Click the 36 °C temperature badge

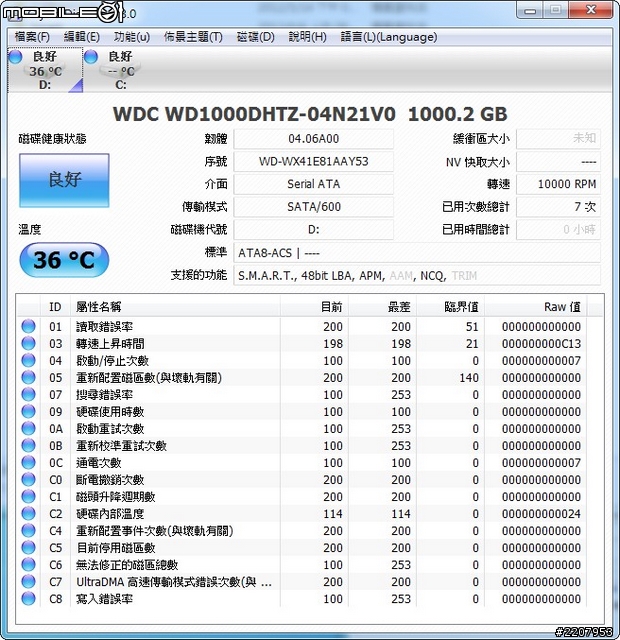point(64,260)
